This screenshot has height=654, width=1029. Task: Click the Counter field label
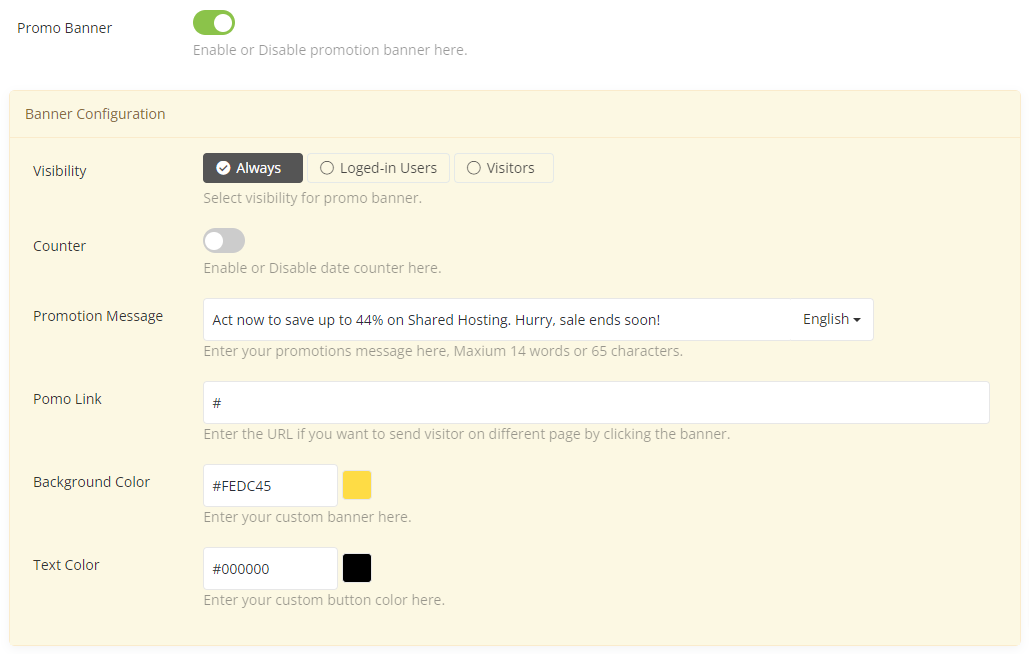(x=59, y=246)
